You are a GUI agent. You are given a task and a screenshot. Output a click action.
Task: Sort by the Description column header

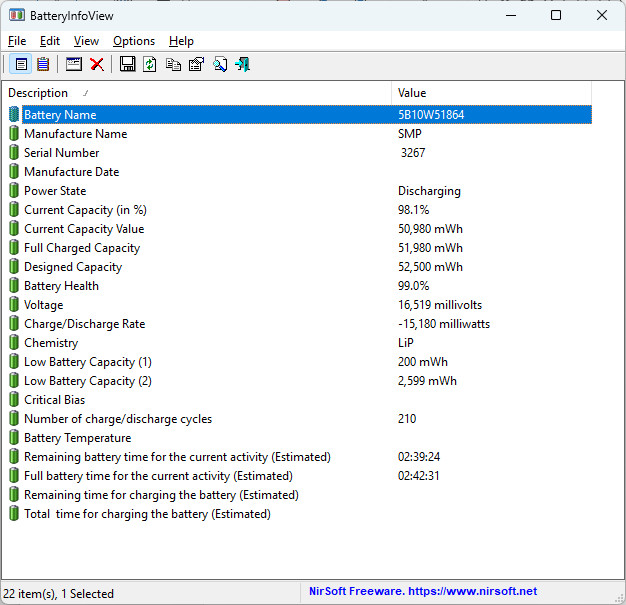(x=196, y=93)
